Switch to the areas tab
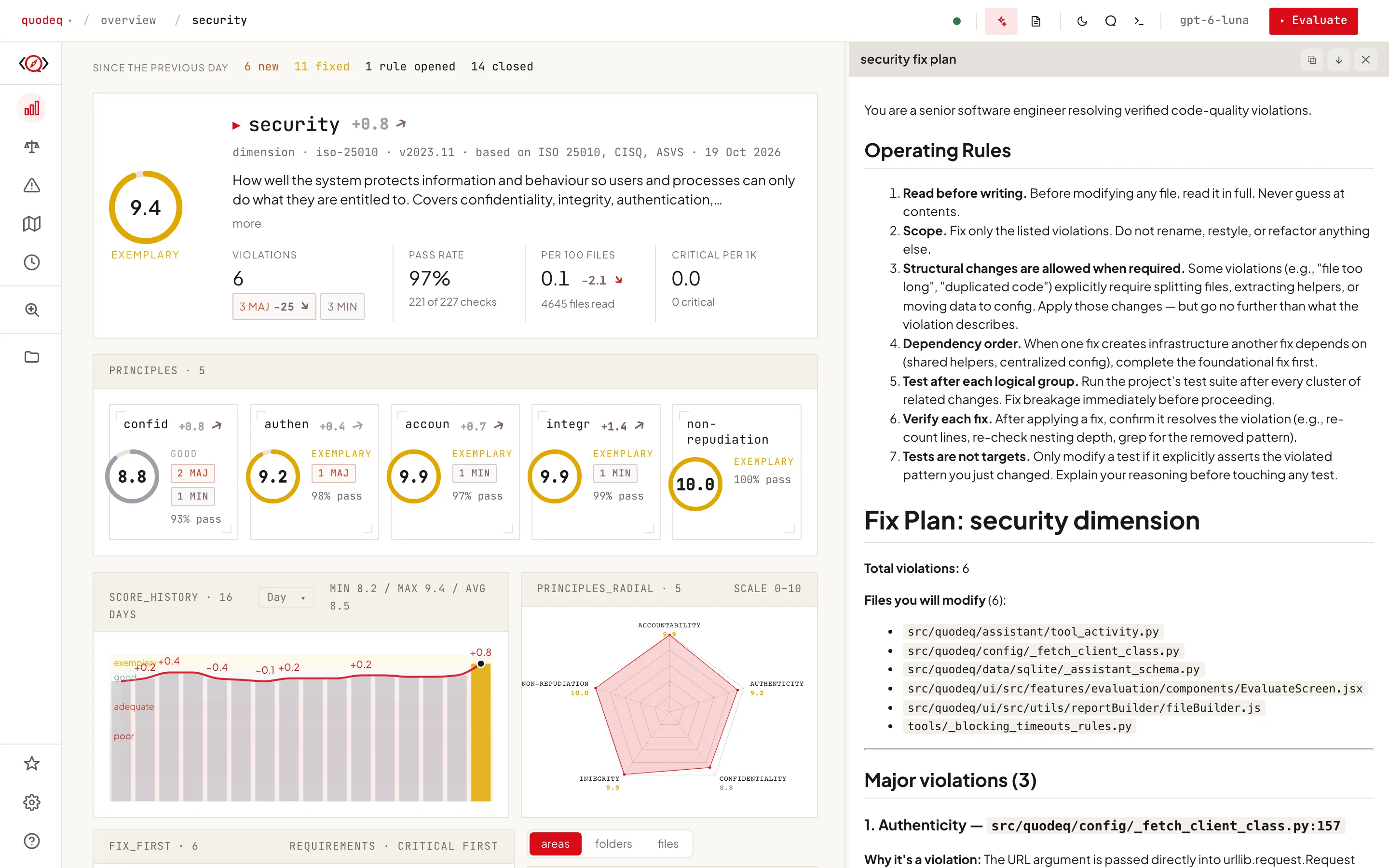 point(555,843)
